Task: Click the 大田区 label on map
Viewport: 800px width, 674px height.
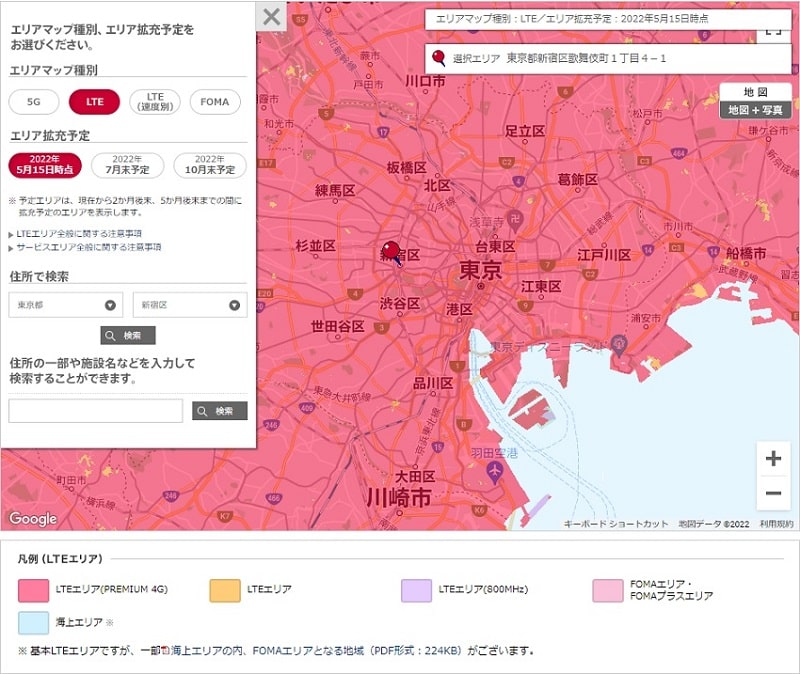Action: (415, 477)
